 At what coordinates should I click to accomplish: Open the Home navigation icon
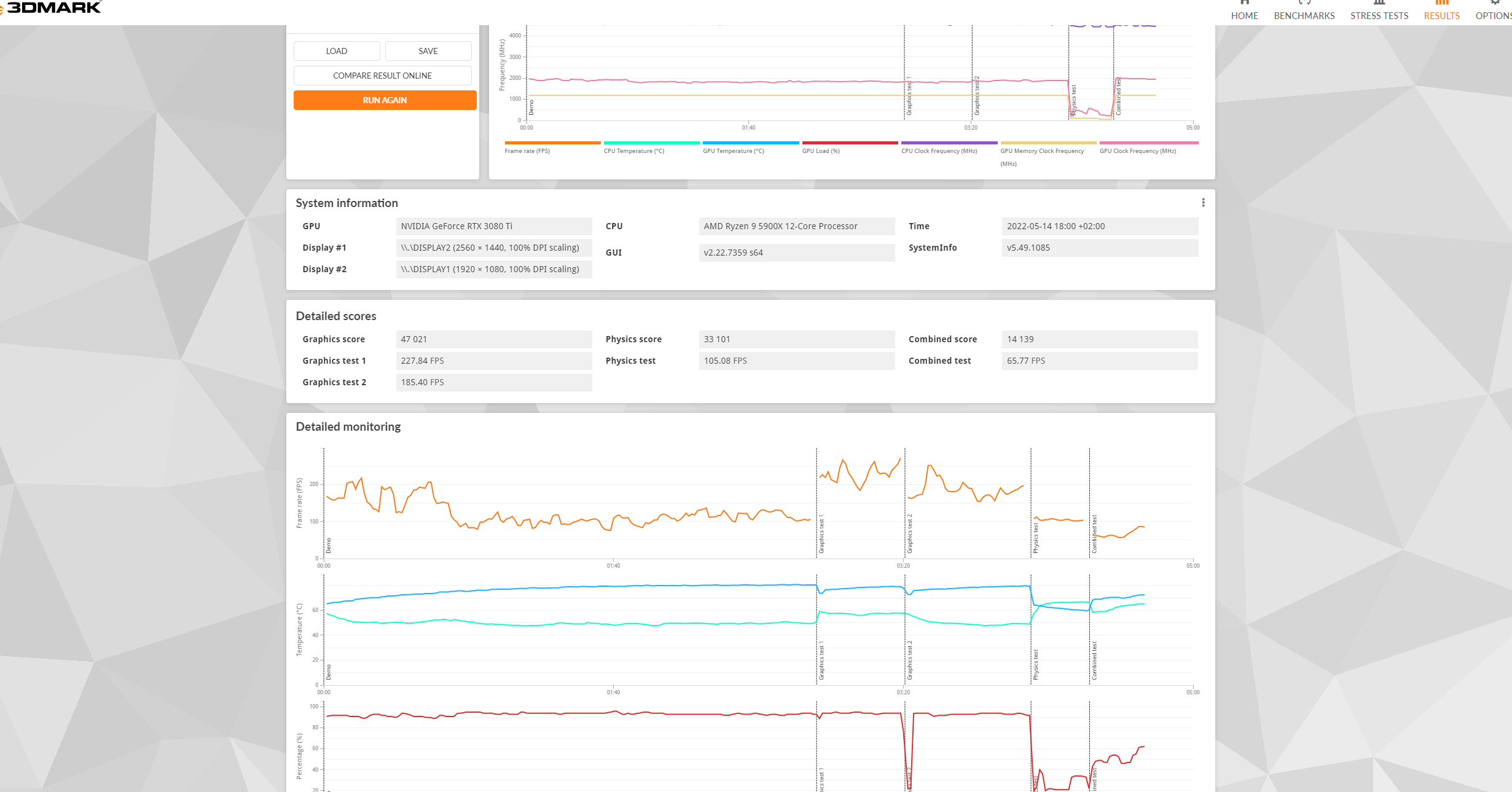pos(1244,3)
